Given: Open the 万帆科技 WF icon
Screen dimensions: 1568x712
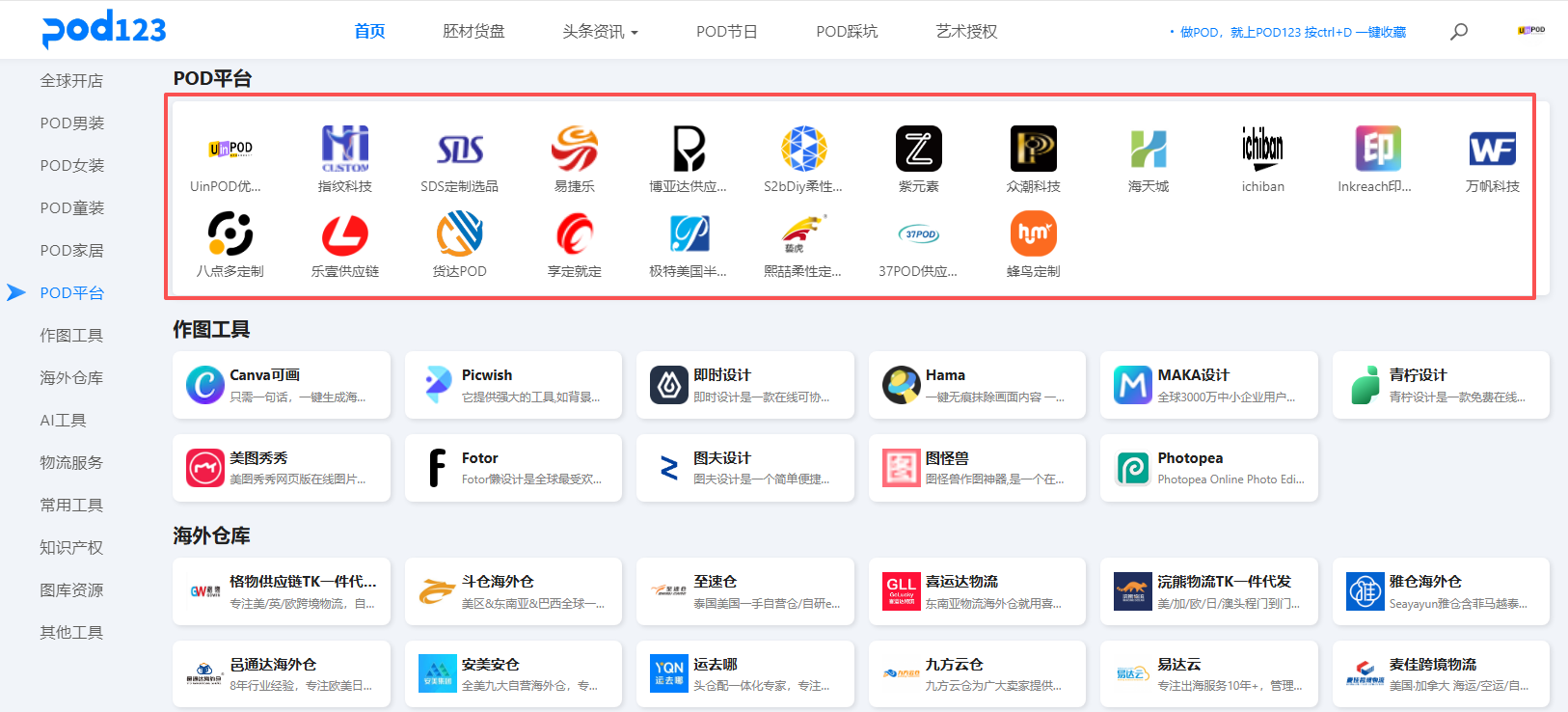Looking at the screenshot, I should [x=1492, y=150].
